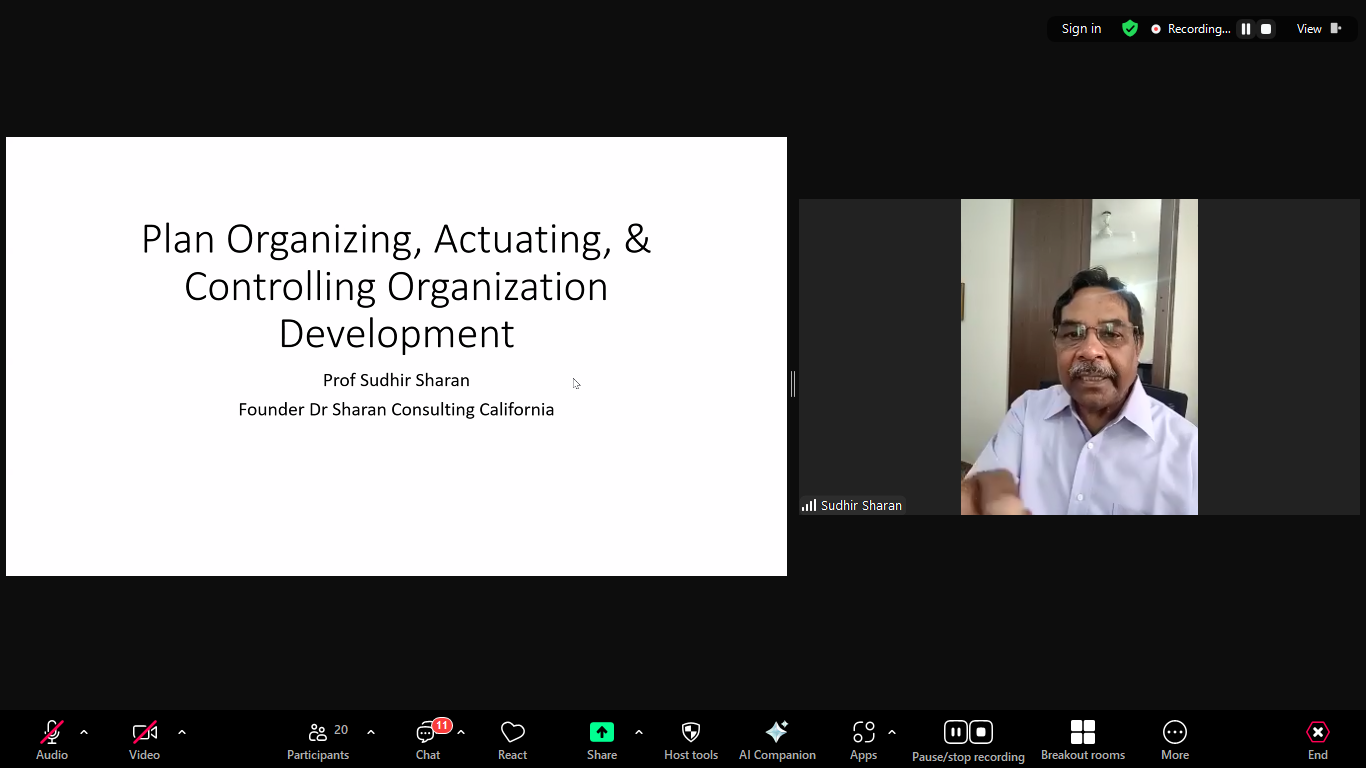Open the React emoji menu
The height and width of the screenshot is (768, 1366).
[512, 739]
